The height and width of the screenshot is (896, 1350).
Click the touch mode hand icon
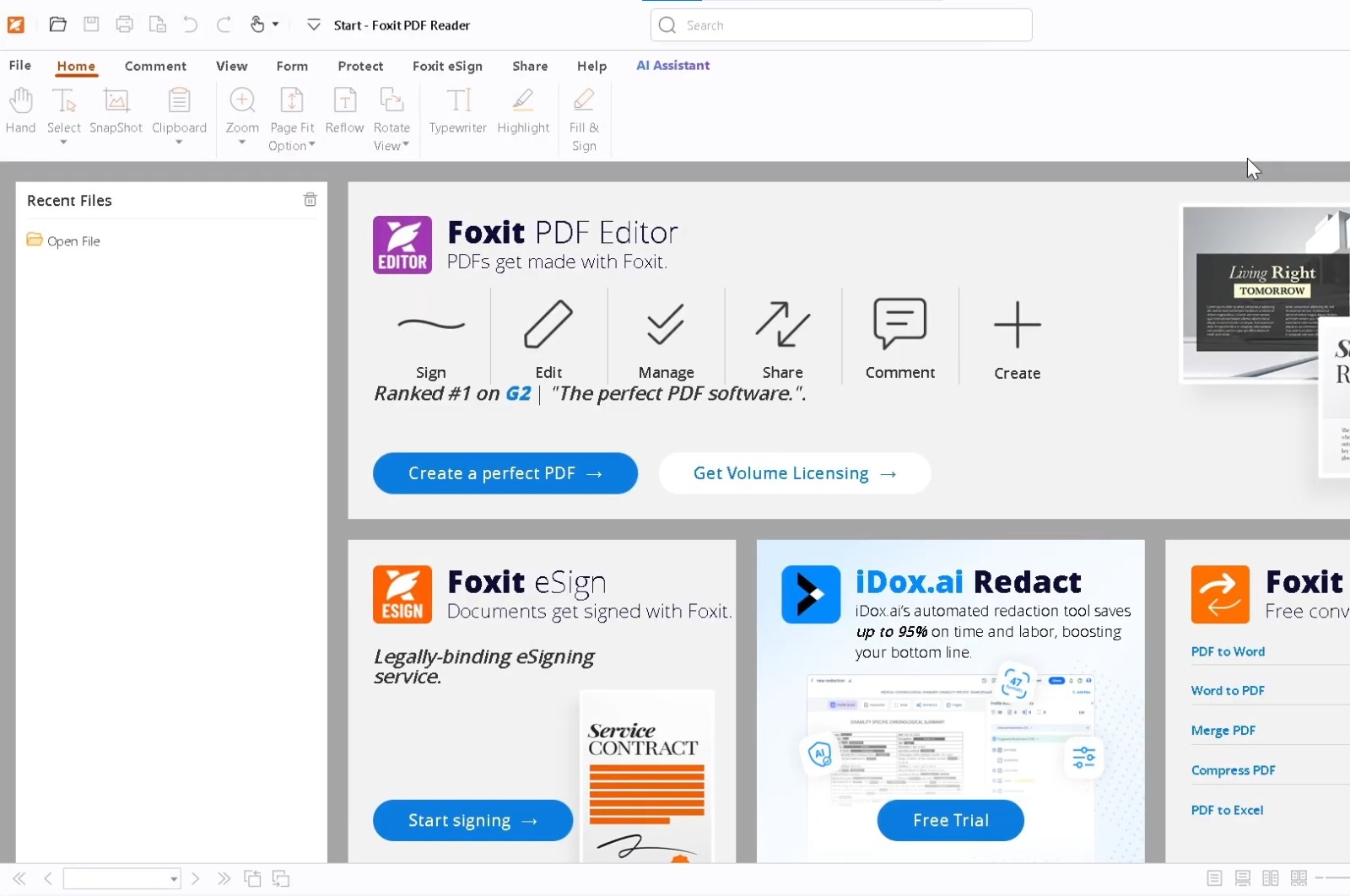coord(257,24)
